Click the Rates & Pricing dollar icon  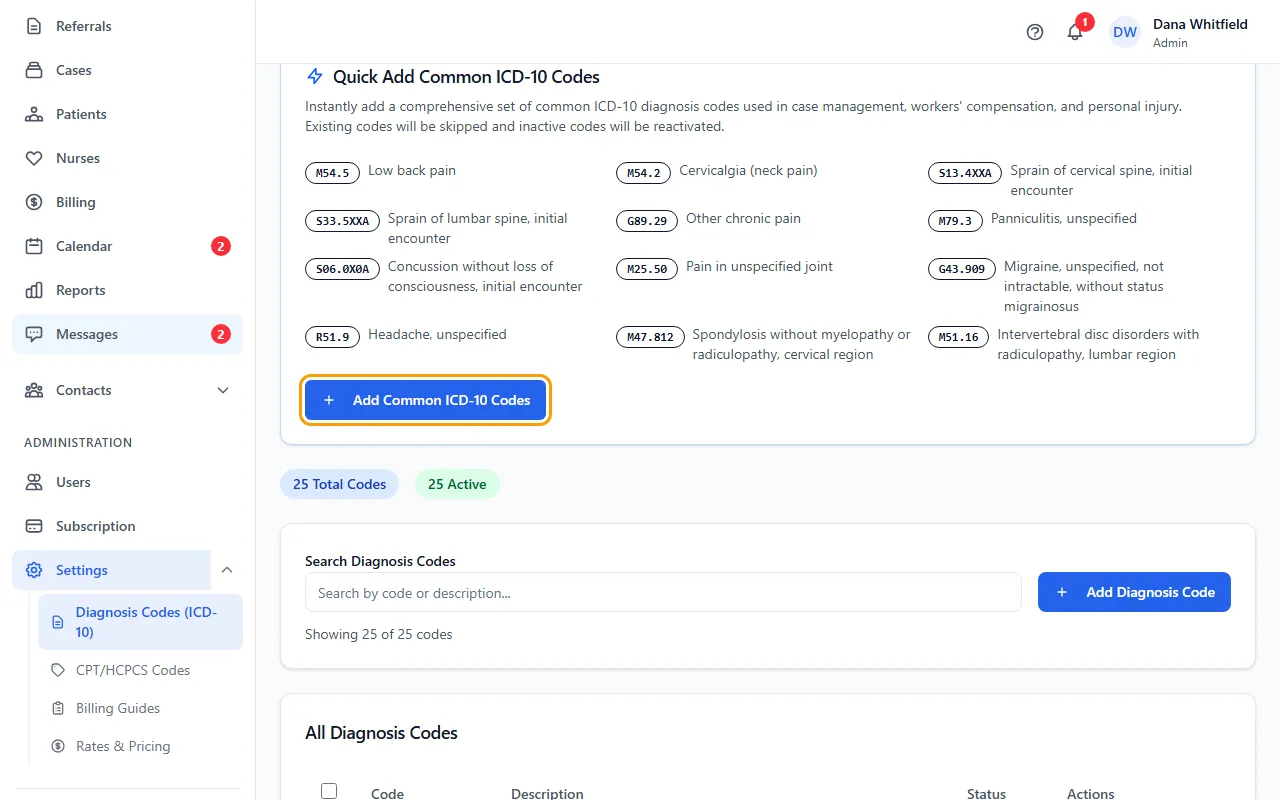click(x=57, y=746)
